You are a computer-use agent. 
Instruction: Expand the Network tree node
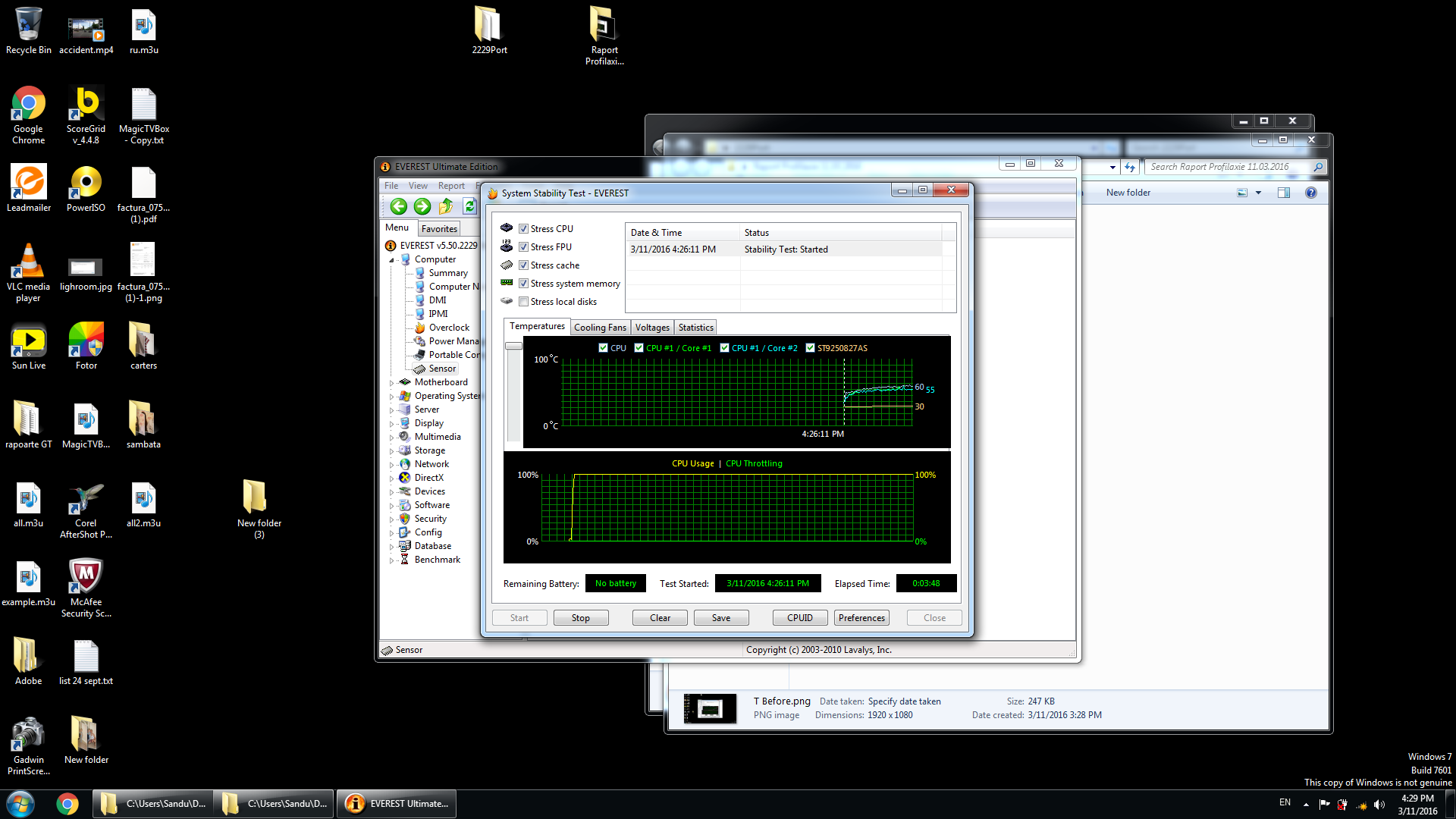(x=392, y=465)
